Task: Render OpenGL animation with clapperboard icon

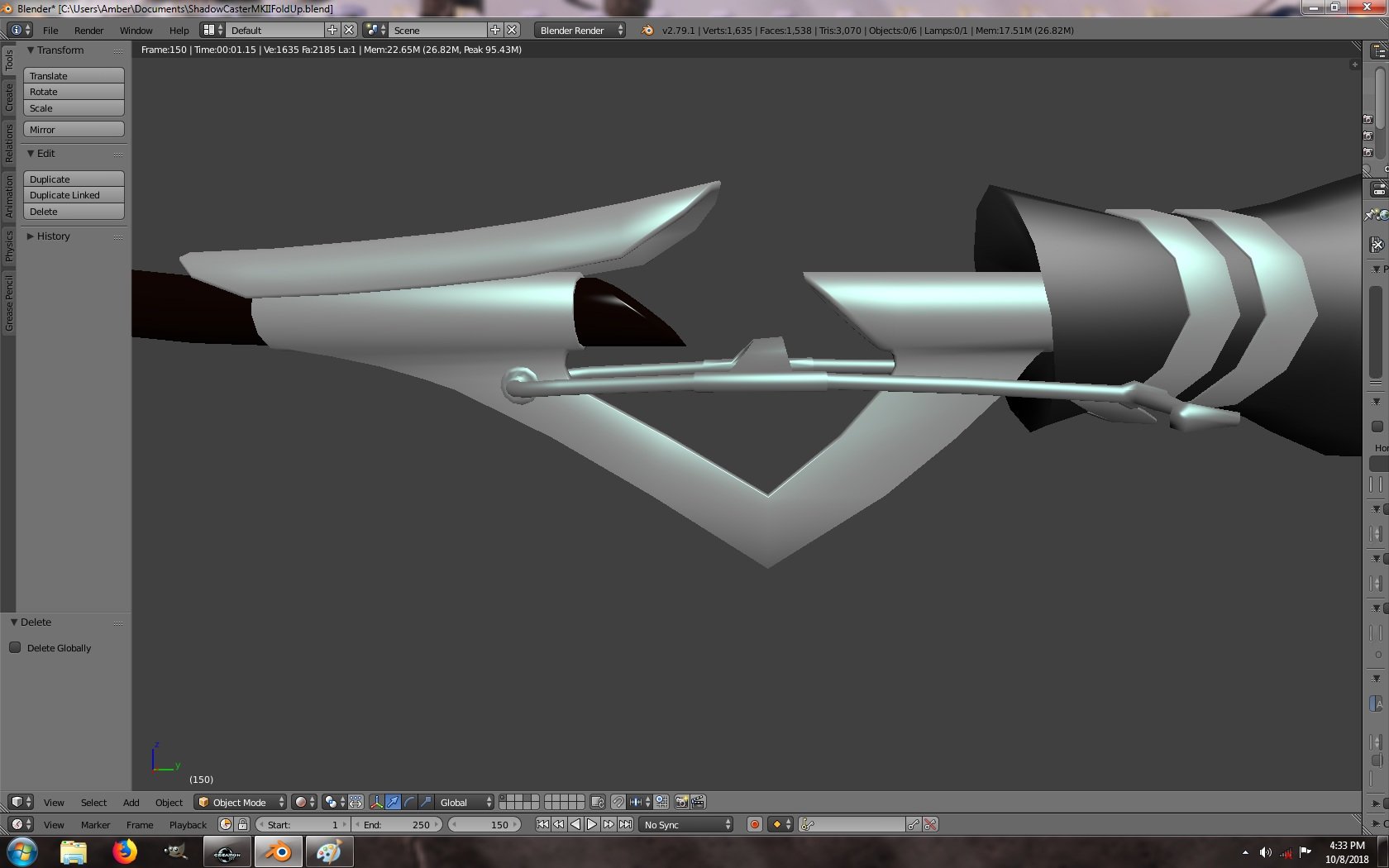Action: click(x=698, y=802)
